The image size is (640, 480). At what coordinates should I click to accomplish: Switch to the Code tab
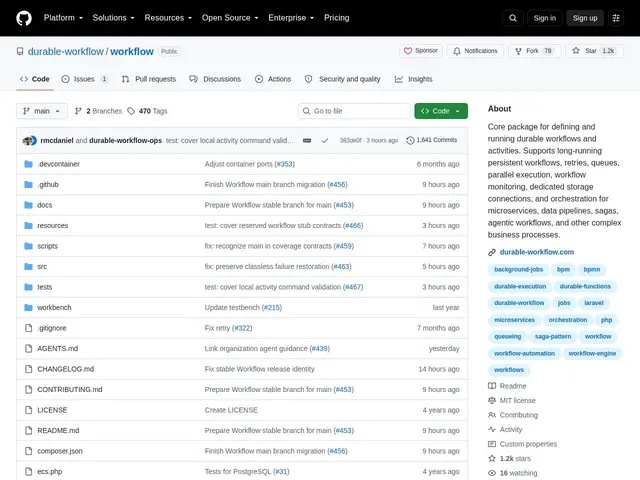[x=35, y=79]
